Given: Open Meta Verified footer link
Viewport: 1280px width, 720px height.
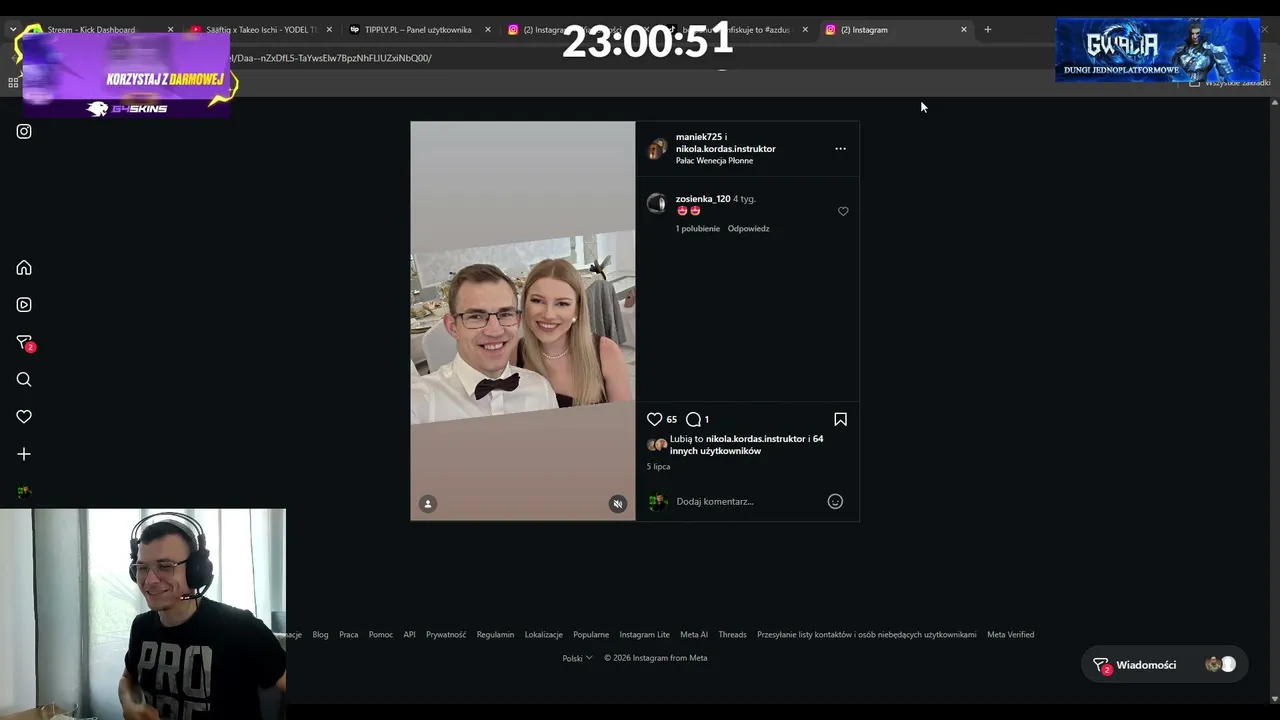Looking at the screenshot, I should tap(1010, 635).
